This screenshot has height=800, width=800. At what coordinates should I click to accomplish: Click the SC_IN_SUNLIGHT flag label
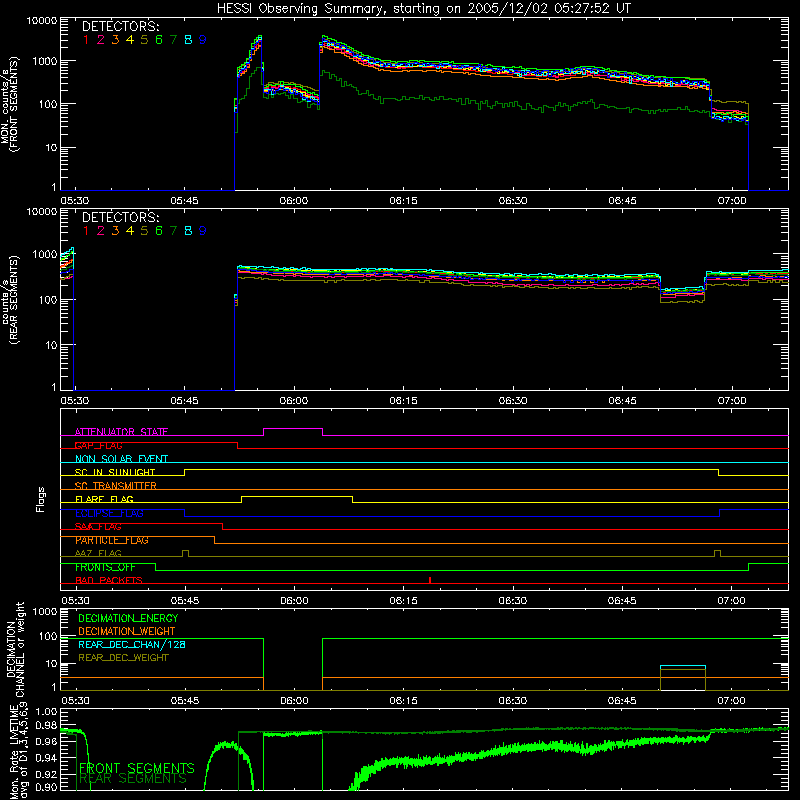[x=115, y=472]
